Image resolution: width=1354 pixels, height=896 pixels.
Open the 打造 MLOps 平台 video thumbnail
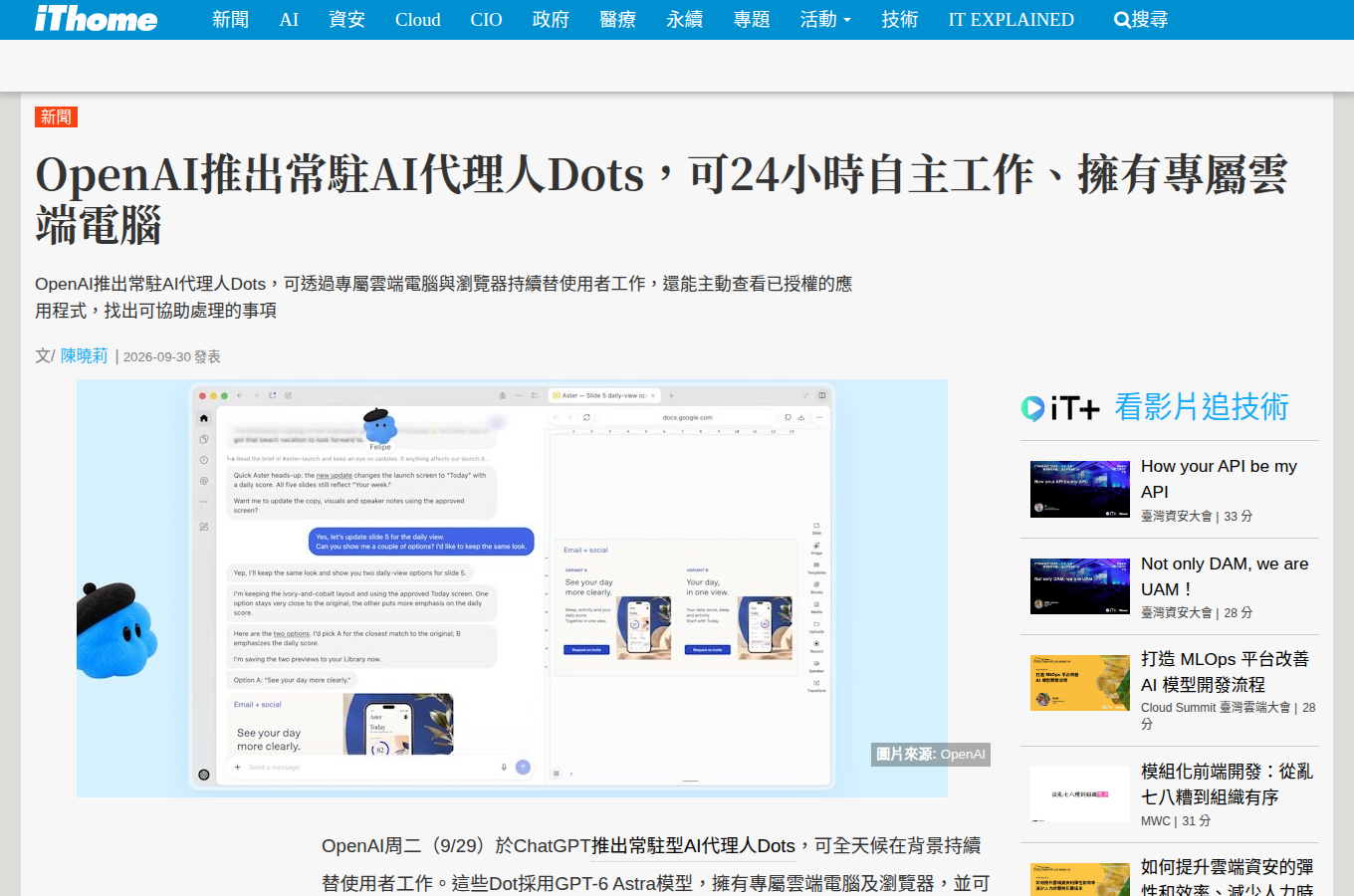[x=1080, y=683]
